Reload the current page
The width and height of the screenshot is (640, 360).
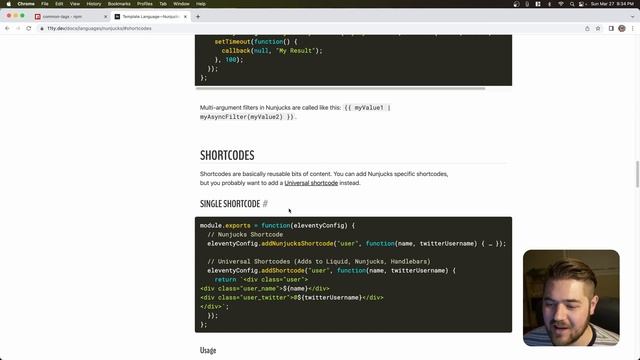point(29,28)
